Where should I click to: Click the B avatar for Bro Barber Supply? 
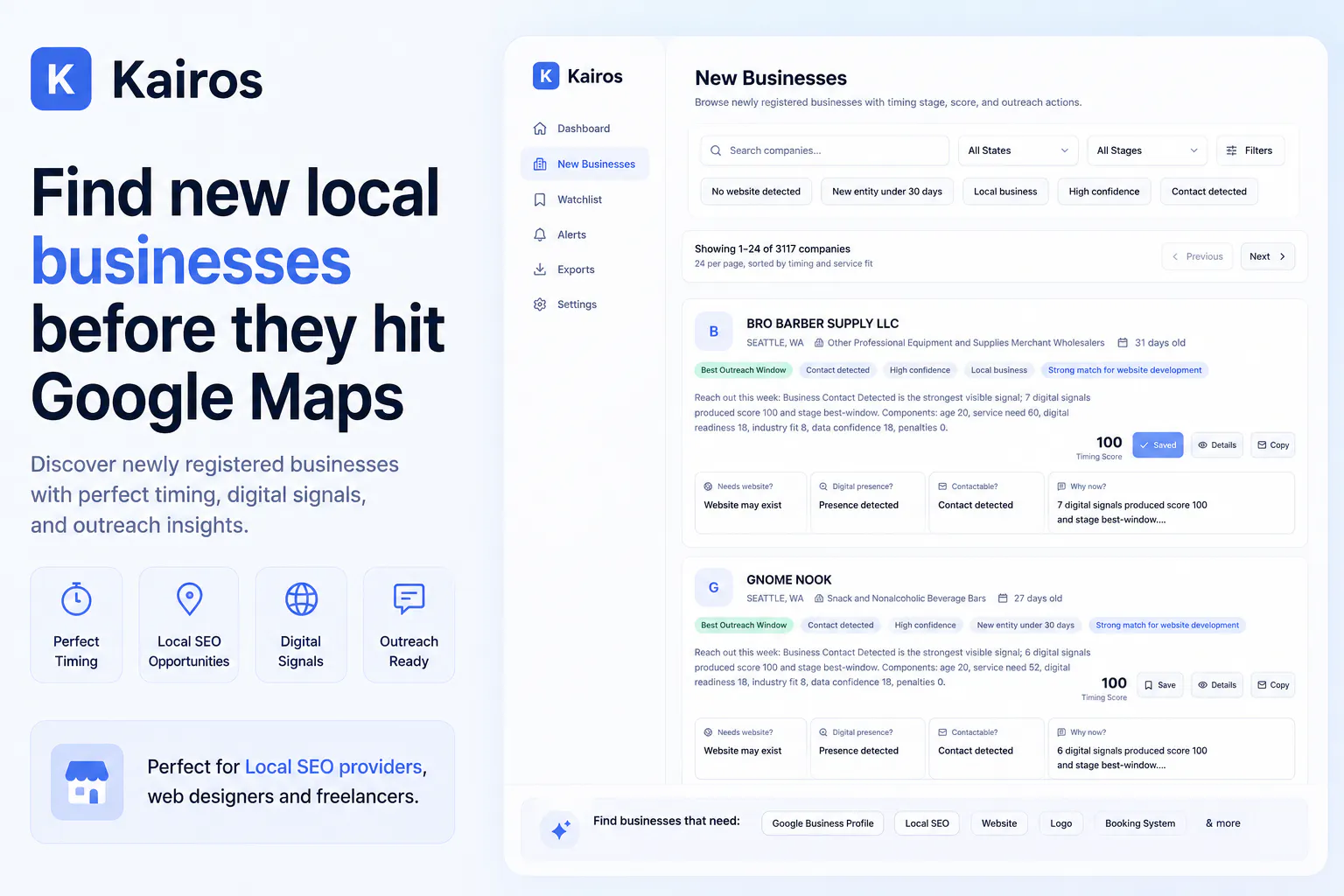click(714, 332)
